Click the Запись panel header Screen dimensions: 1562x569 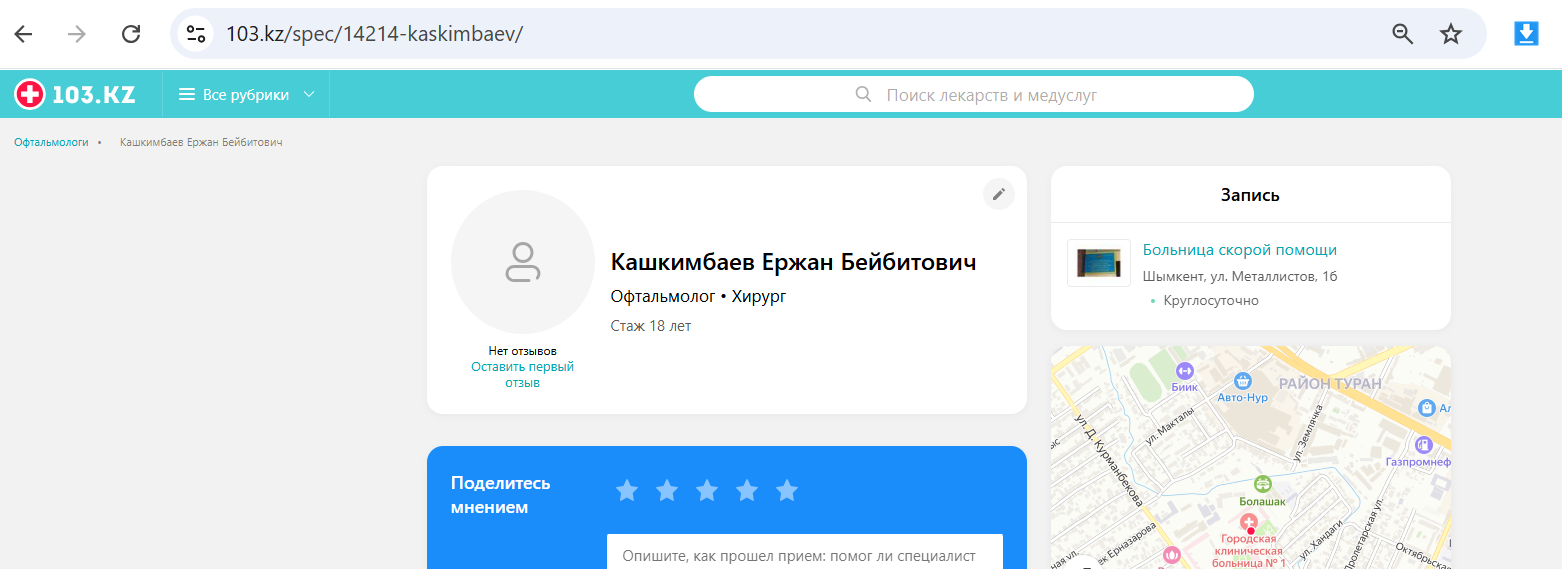tap(1250, 195)
